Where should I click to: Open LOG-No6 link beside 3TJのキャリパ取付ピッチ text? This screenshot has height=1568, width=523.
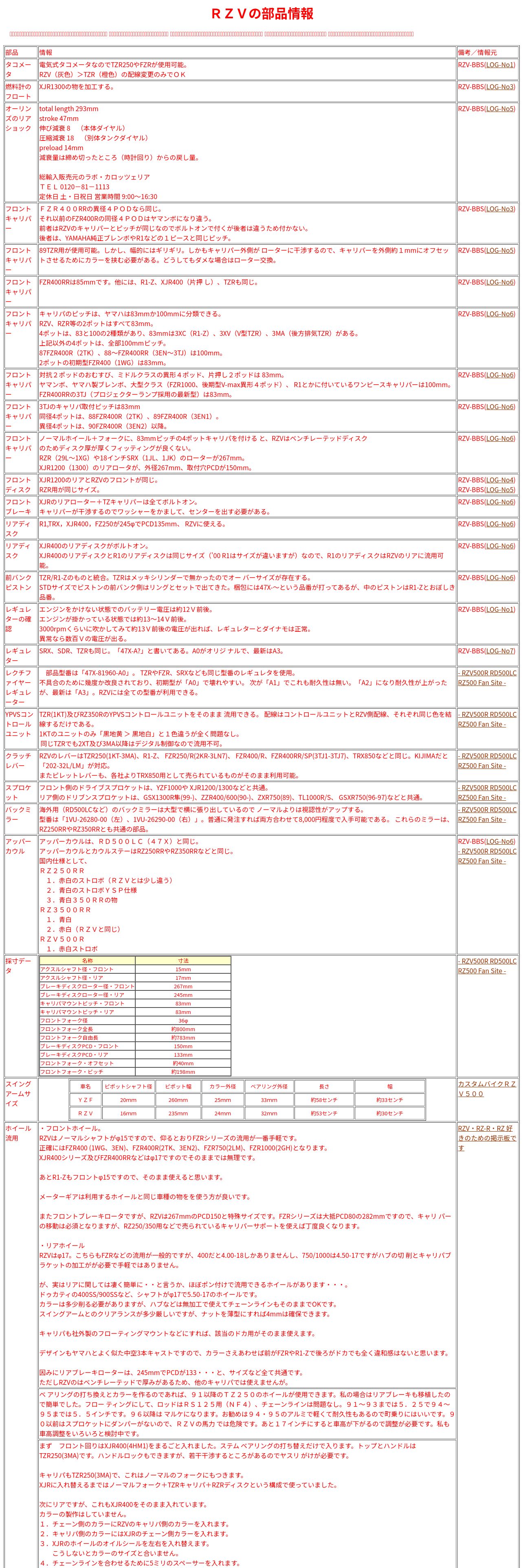(x=500, y=407)
